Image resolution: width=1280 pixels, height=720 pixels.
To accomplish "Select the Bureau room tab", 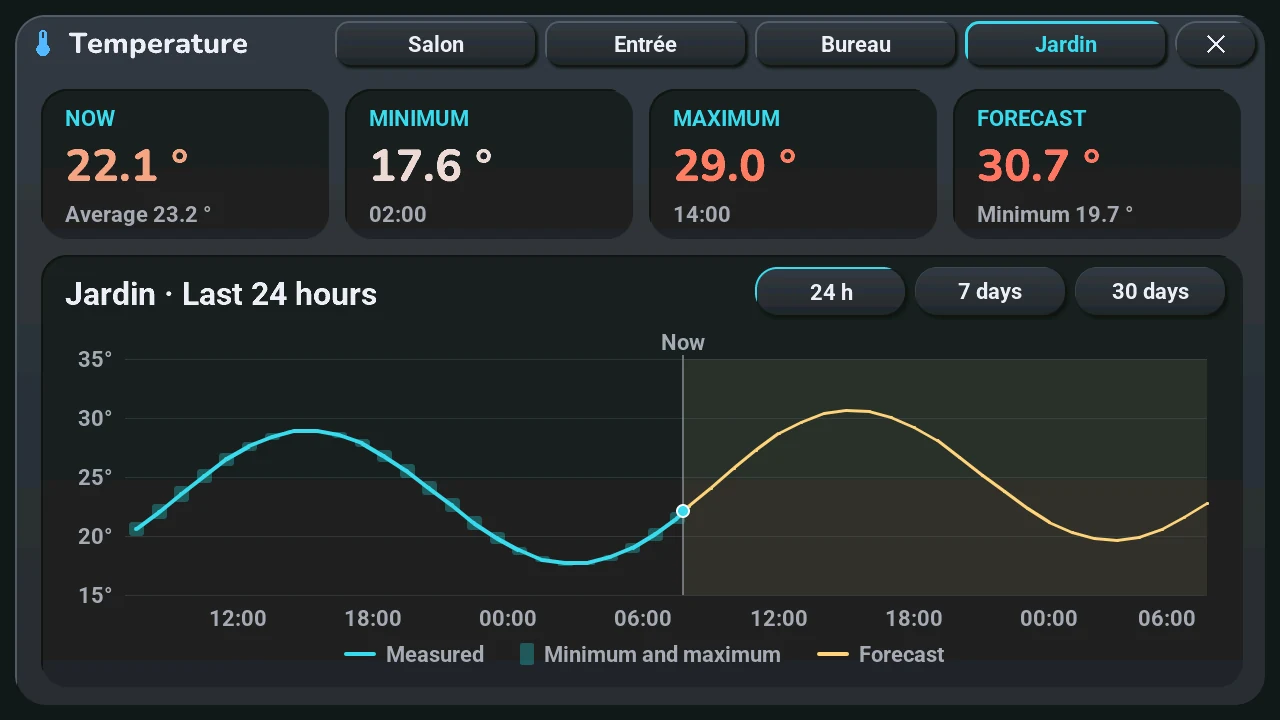I will (x=856, y=44).
